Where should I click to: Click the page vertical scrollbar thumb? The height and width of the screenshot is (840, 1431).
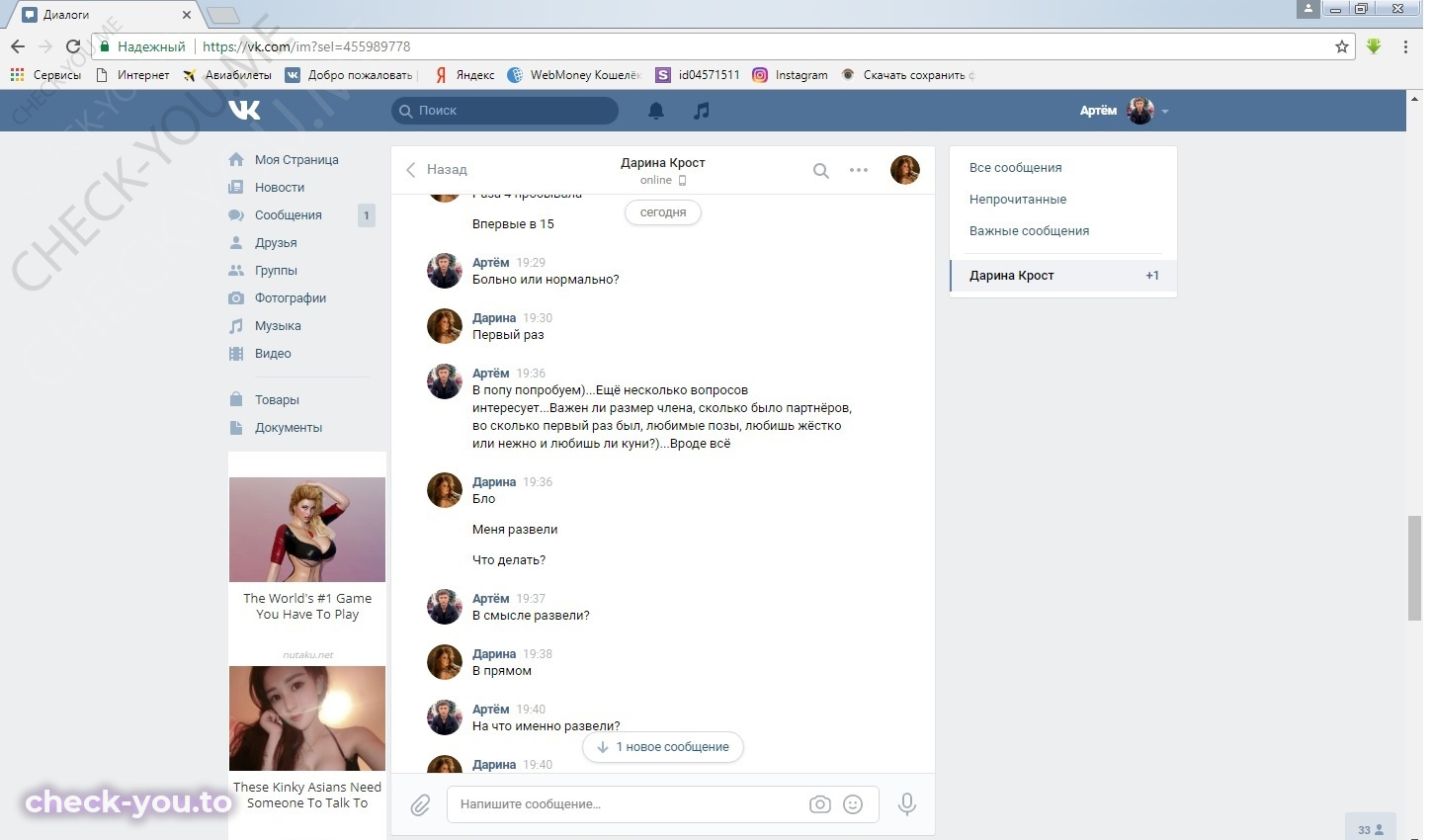pos(1414,568)
